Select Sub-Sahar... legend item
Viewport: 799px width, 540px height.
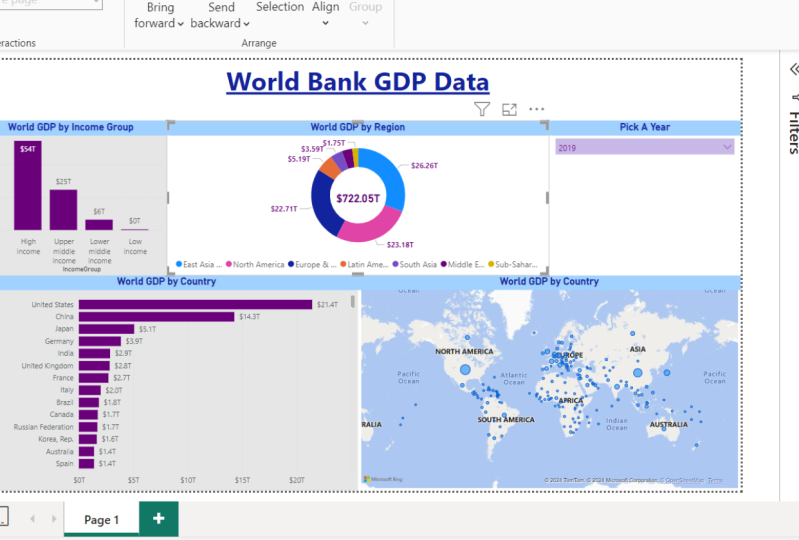(x=513, y=264)
